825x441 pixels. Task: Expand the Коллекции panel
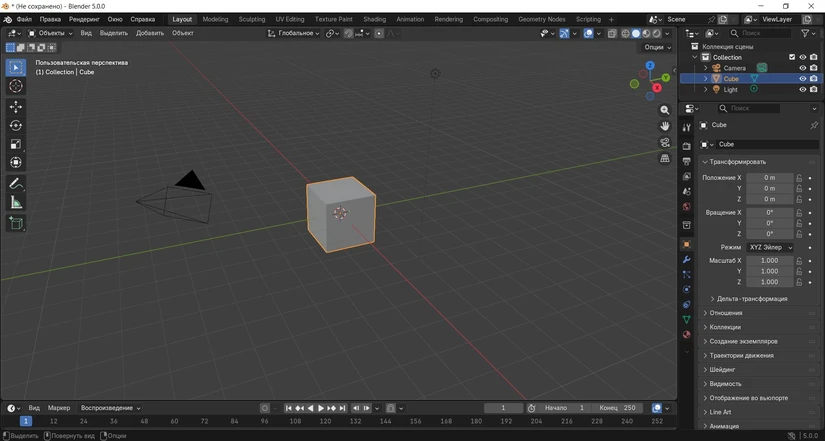pos(725,327)
